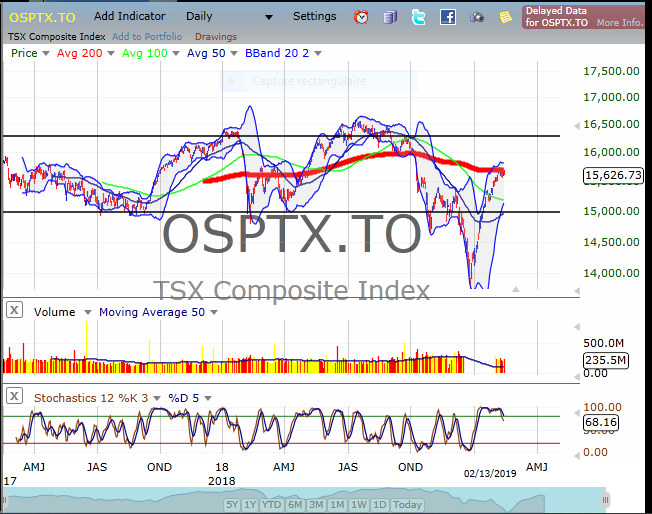Select the 6M time range
652x514 pixels.
click(295, 505)
